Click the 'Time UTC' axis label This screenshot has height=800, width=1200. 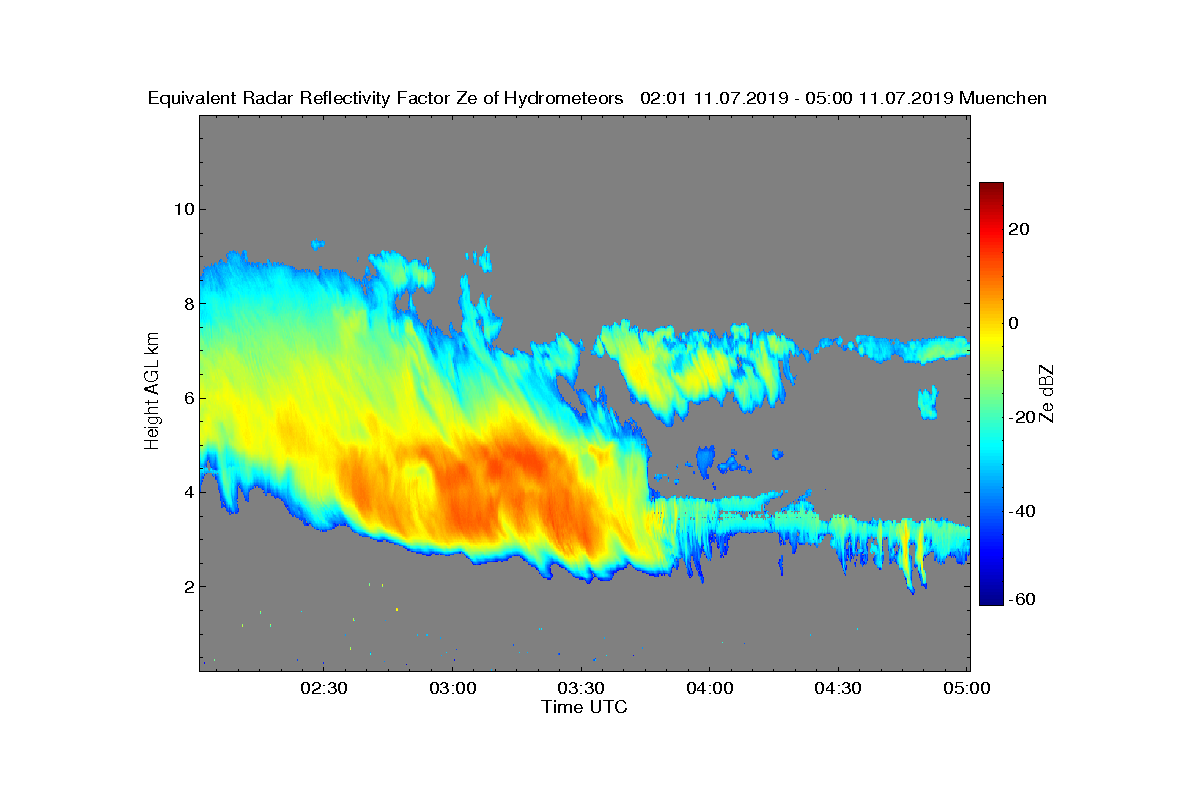[585, 707]
